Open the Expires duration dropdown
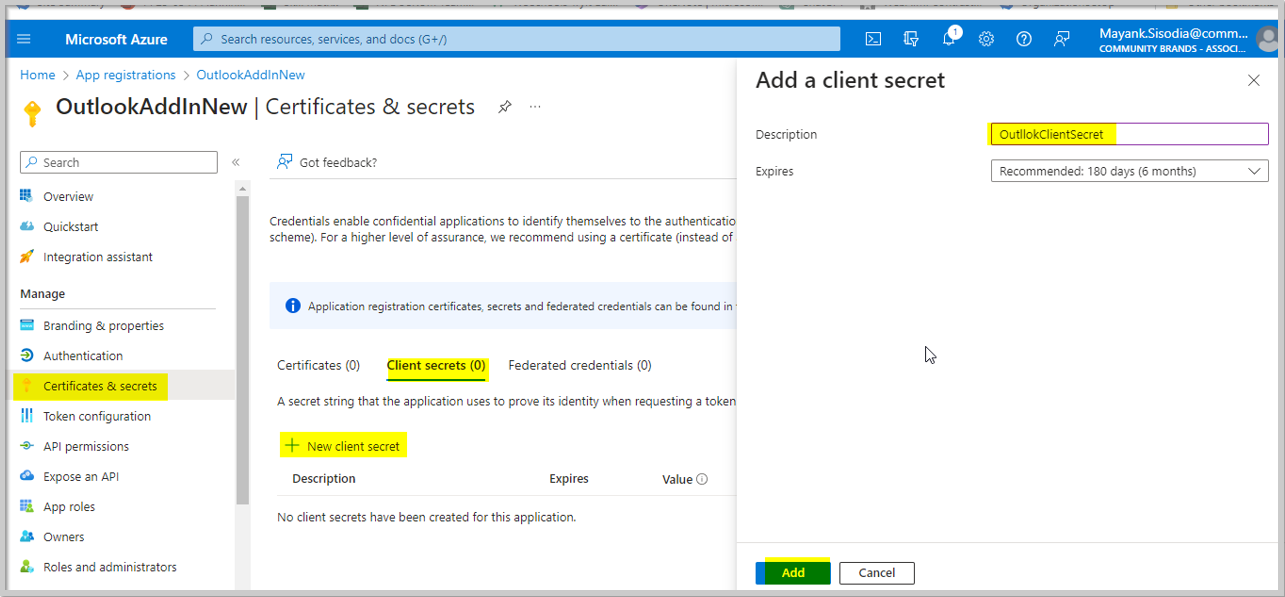The height and width of the screenshot is (597, 1285). 1255,170
